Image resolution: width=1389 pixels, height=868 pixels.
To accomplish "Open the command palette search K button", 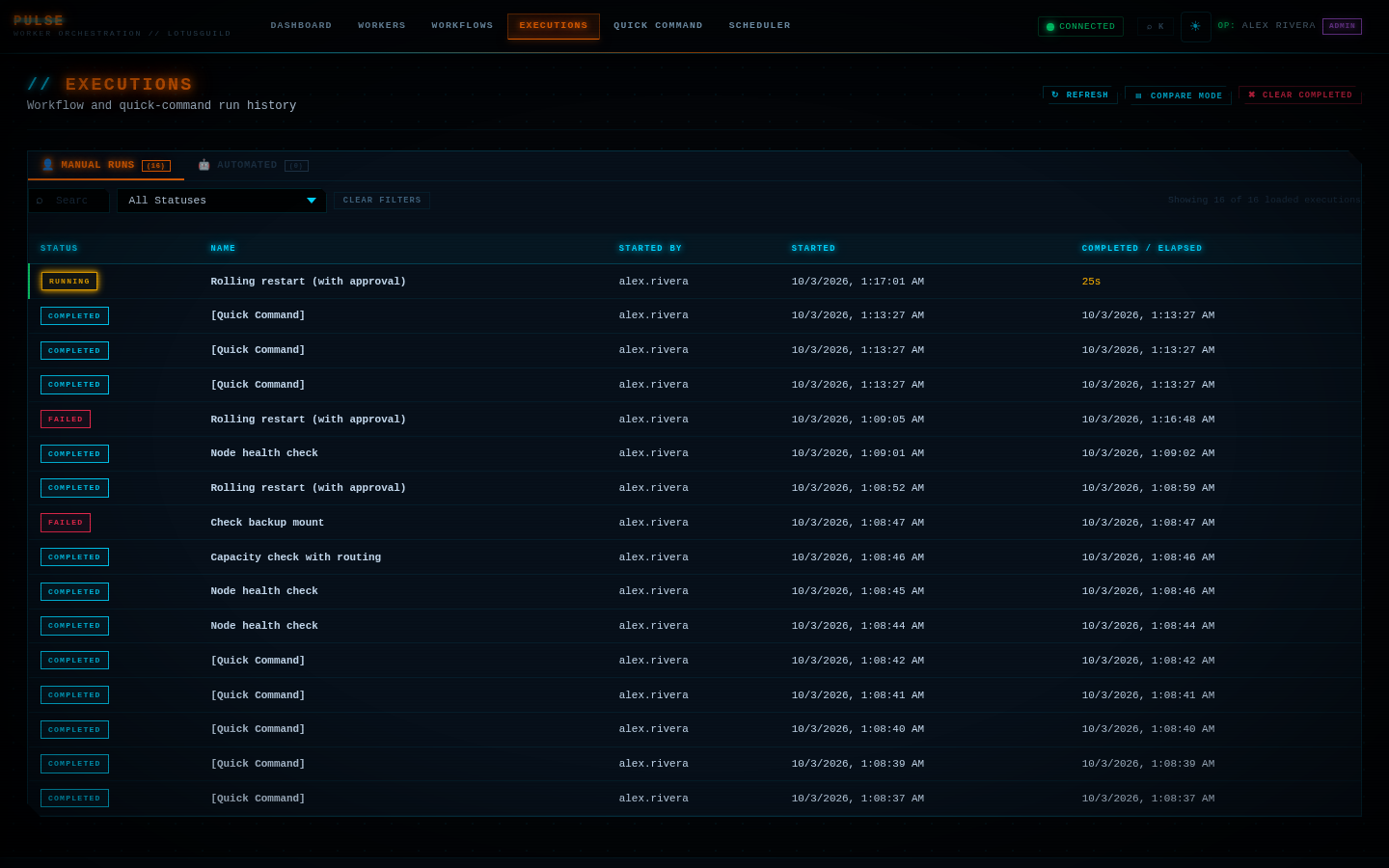I will tap(1155, 26).
